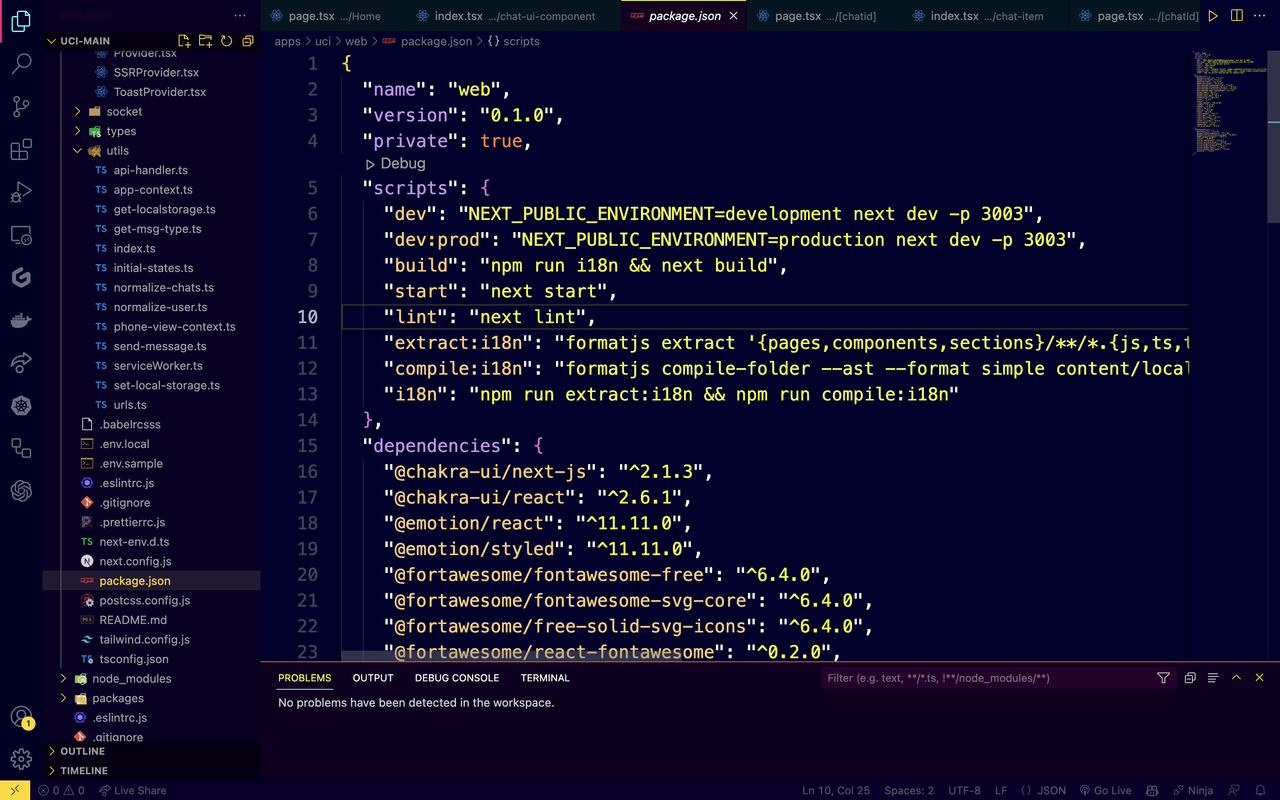This screenshot has height=800, width=1280.
Task: Open the notifications bell in status bar
Action: [x=1262, y=790]
